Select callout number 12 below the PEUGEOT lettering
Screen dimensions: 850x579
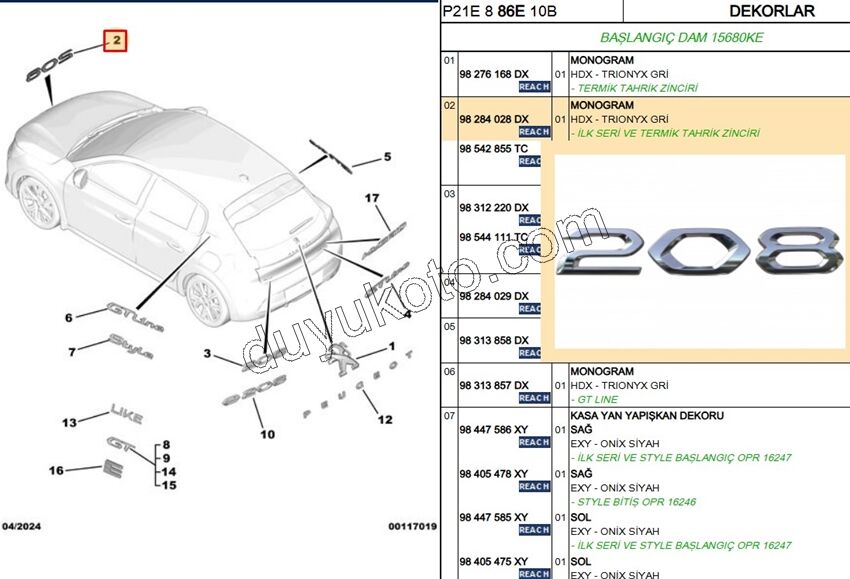click(385, 420)
